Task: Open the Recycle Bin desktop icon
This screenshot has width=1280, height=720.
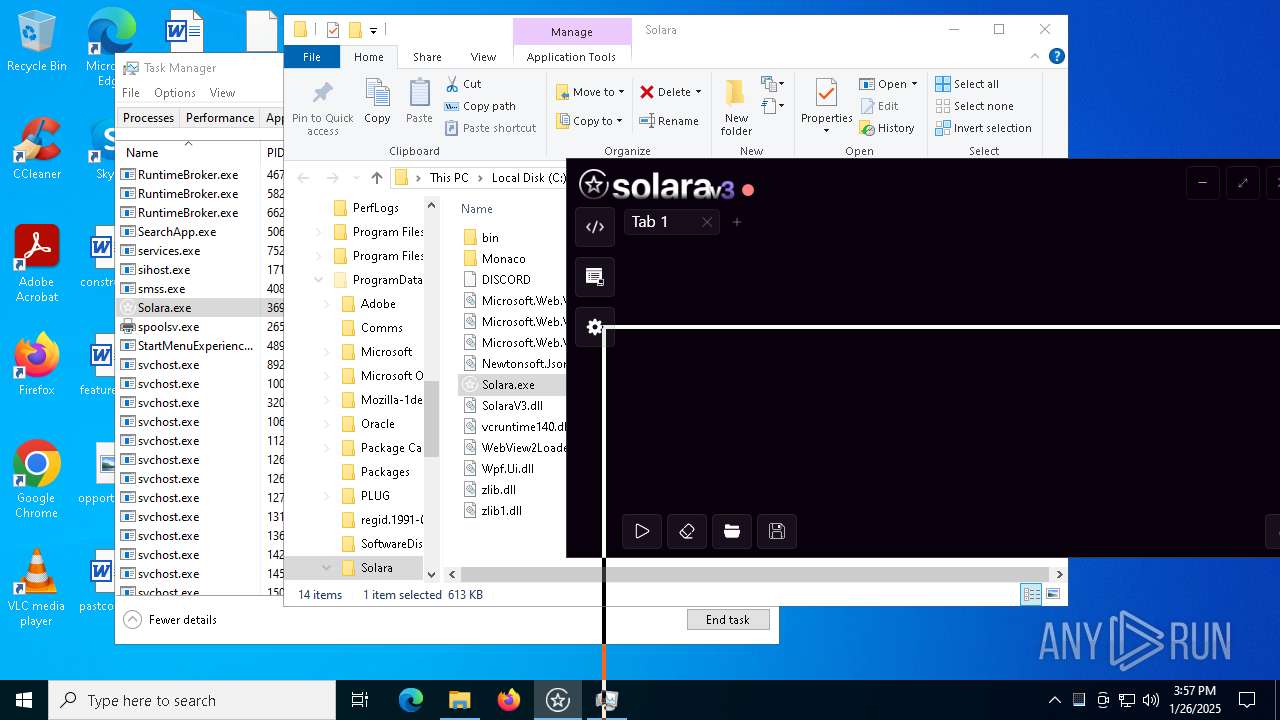Action: 37,42
